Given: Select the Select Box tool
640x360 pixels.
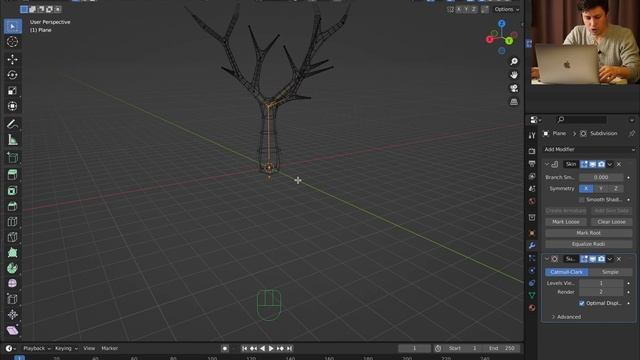Looking at the screenshot, I should 13,27.
